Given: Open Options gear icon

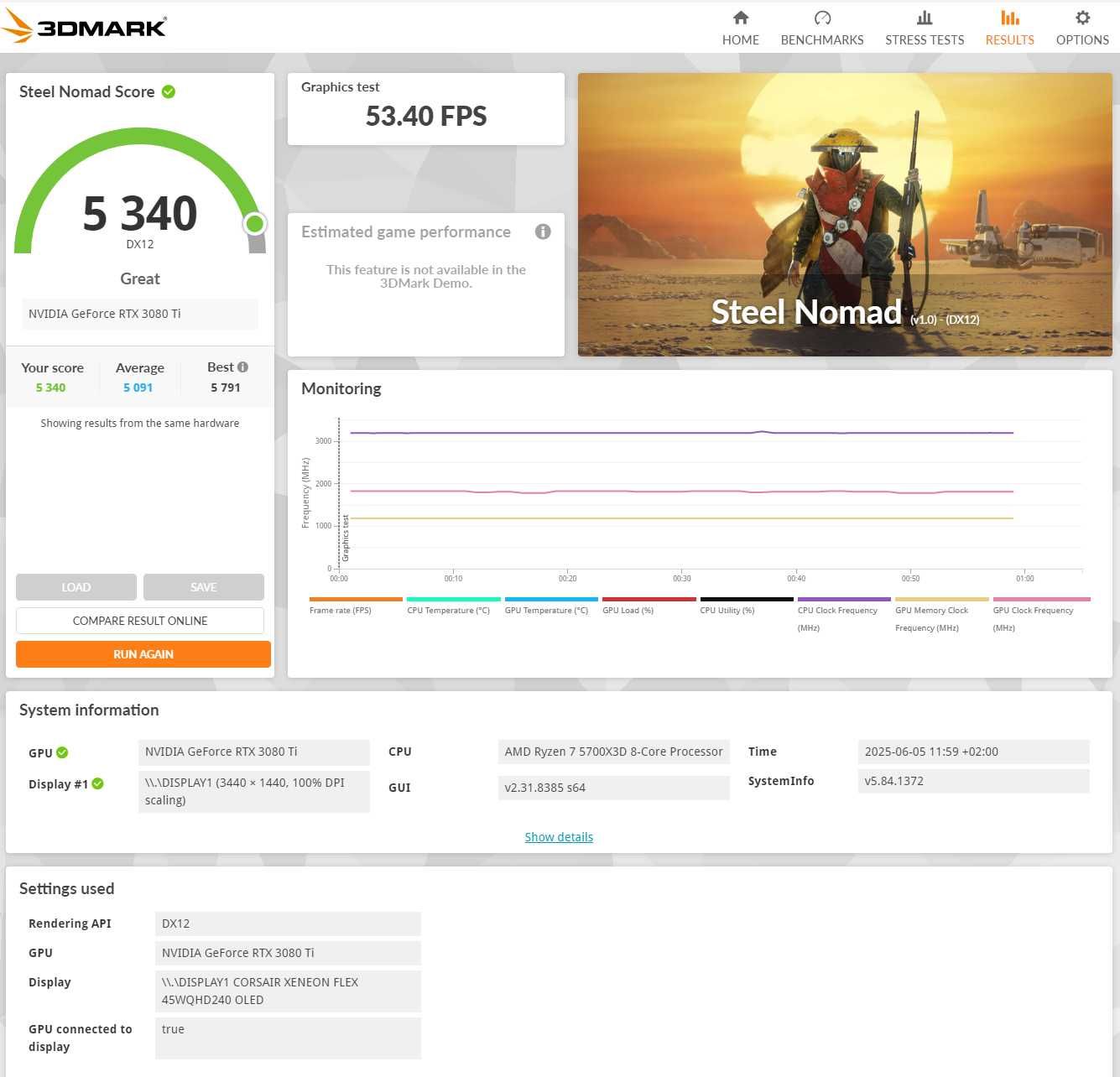Looking at the screenshot, I should (1082, 18).
